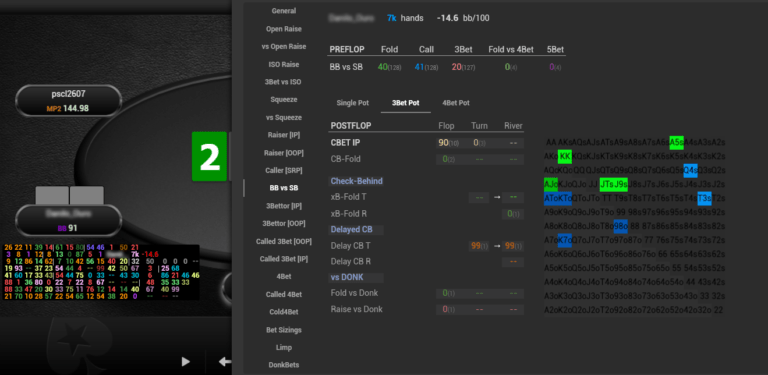Click the BB vs SB 3Bet value 20
Image resolution: width=768 pixels, height=375 pixels.
coord(463,67)
